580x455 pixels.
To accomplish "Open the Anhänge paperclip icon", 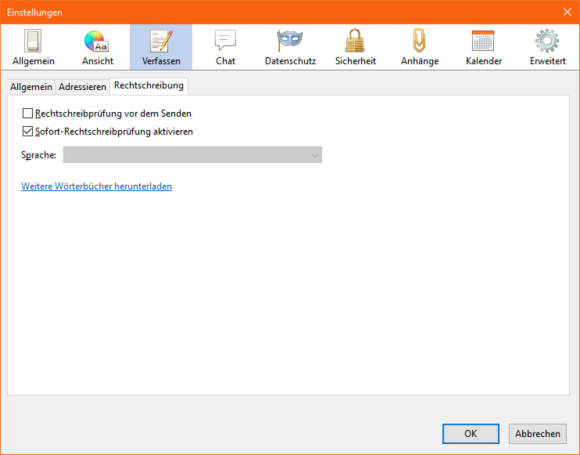I will pos(419,41).
